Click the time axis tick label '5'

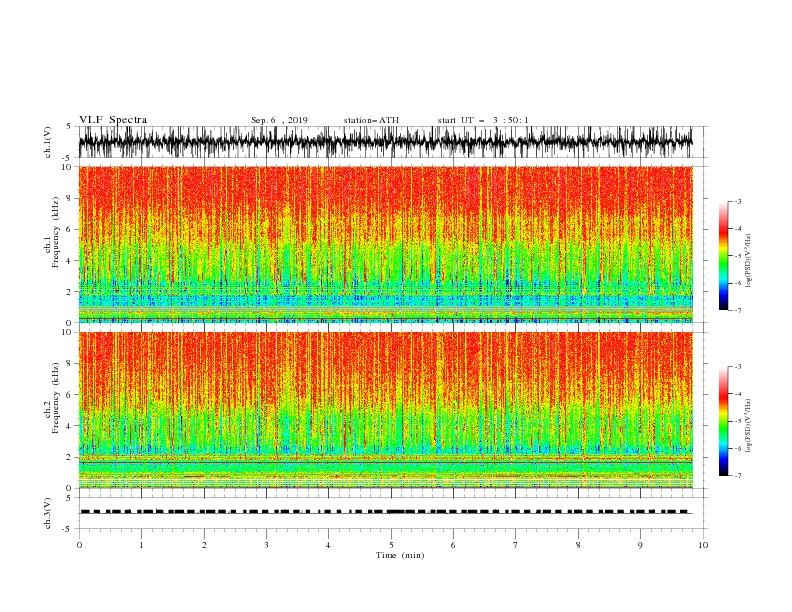[x=391, y=545]
